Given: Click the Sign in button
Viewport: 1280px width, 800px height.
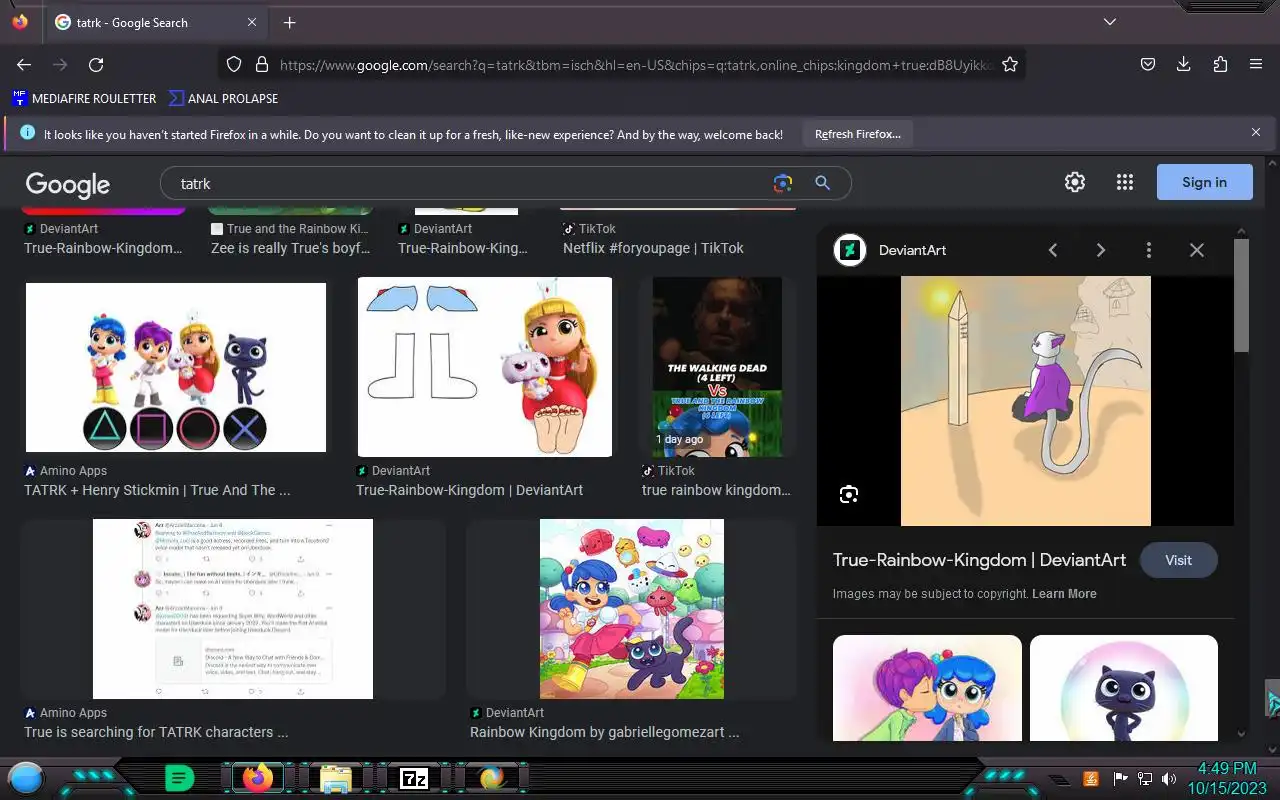Looking at the screenshot, I should tap(1204, 182).
